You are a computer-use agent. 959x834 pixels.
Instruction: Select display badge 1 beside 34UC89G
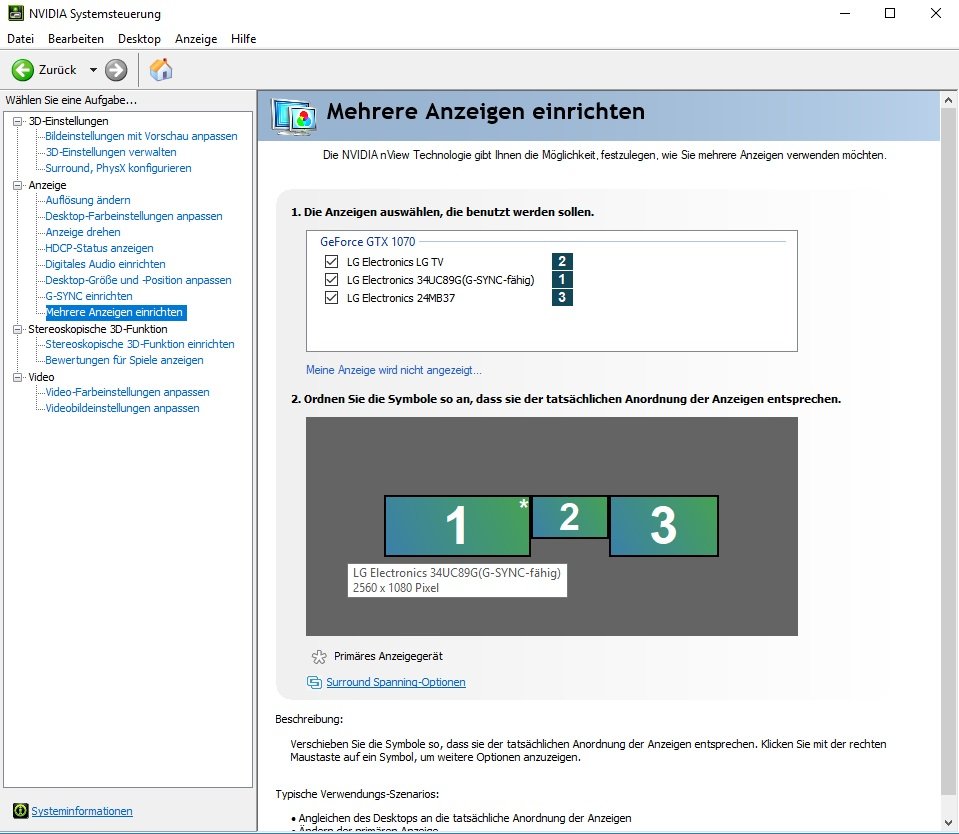click(x=562, y=279)
